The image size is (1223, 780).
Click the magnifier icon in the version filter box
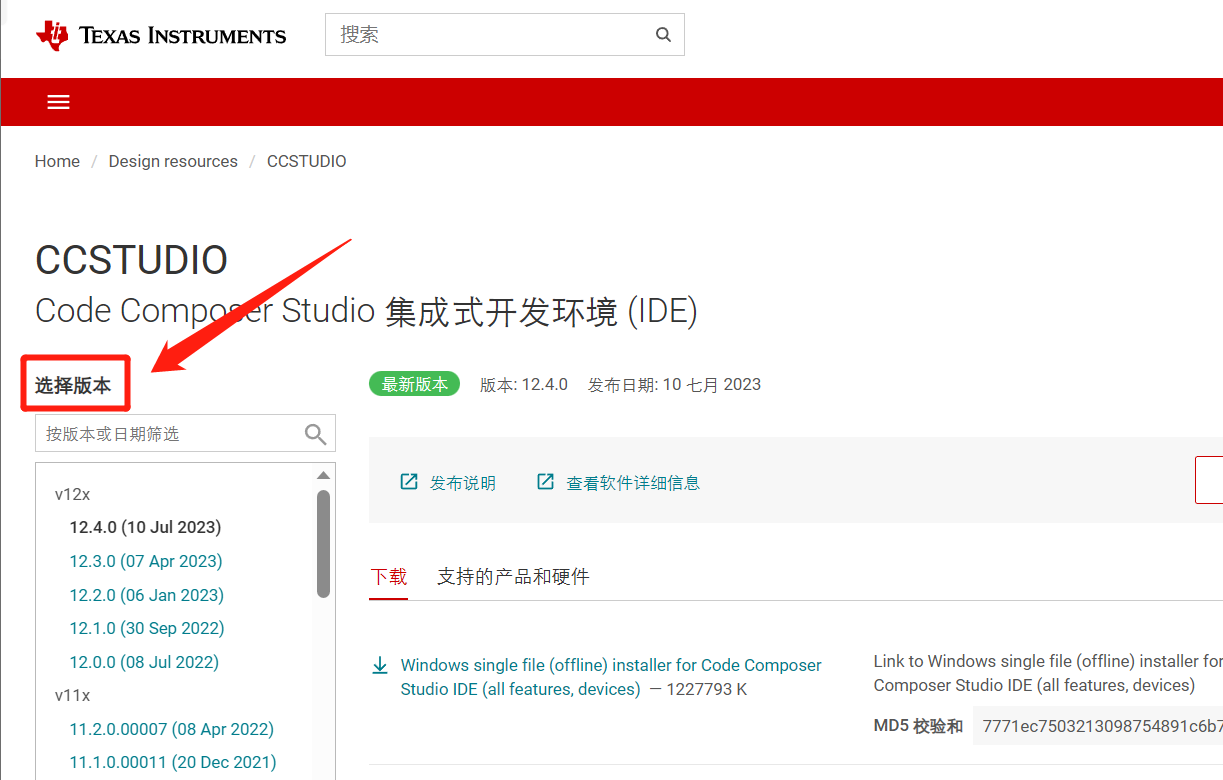[x=315, y=434]
